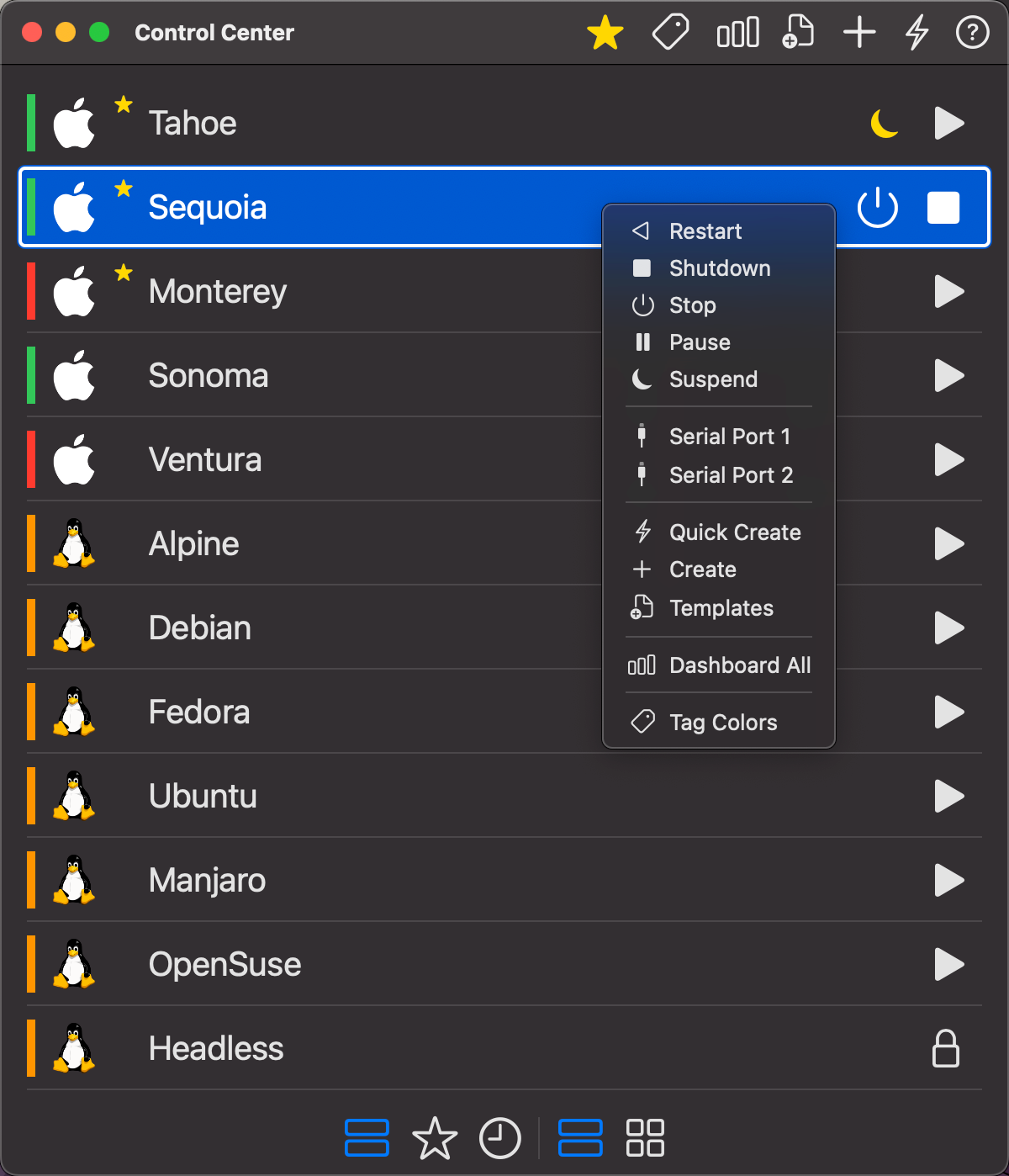Click the green status bar beside Sonoma
This screenshot has height=1176, width=1009.
tap(30, 375)
